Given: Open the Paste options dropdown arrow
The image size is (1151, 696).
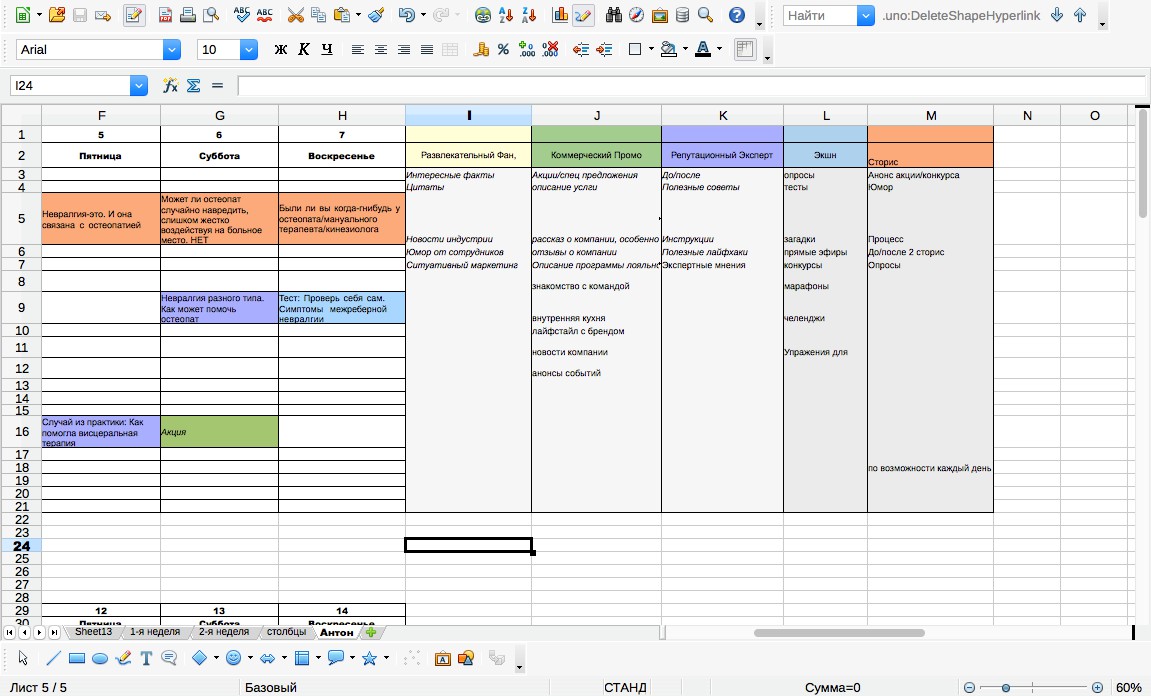Looking at the screenshot, I should 358,15.
